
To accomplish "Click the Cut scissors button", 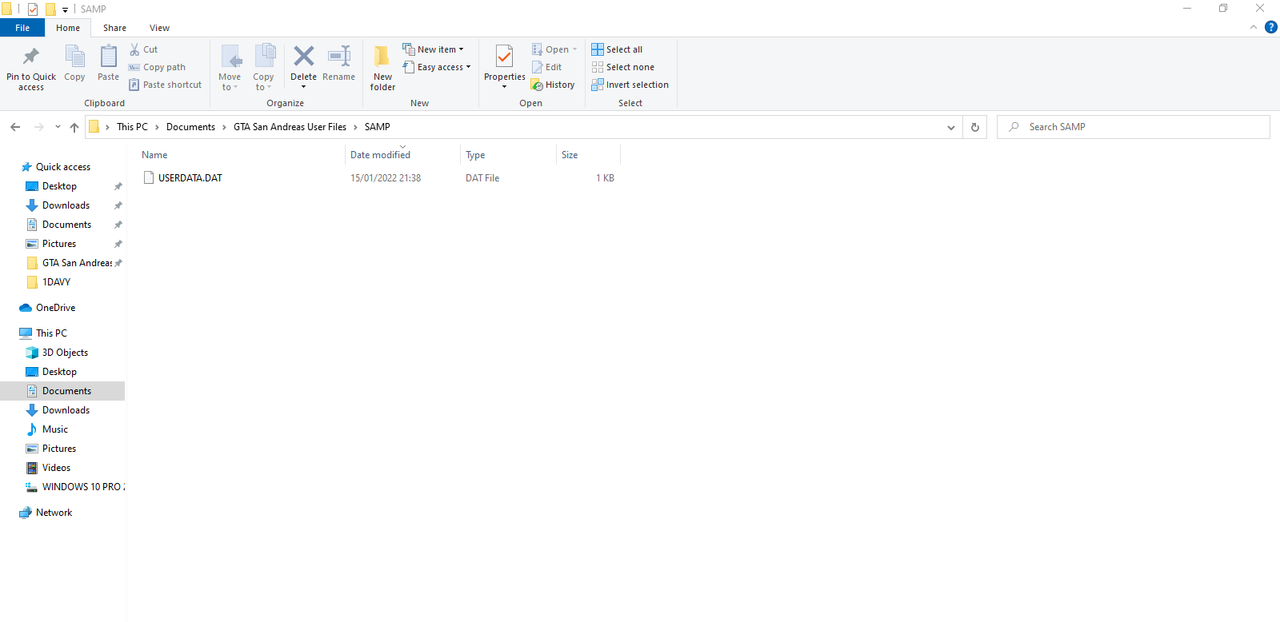I will point(144,49).
